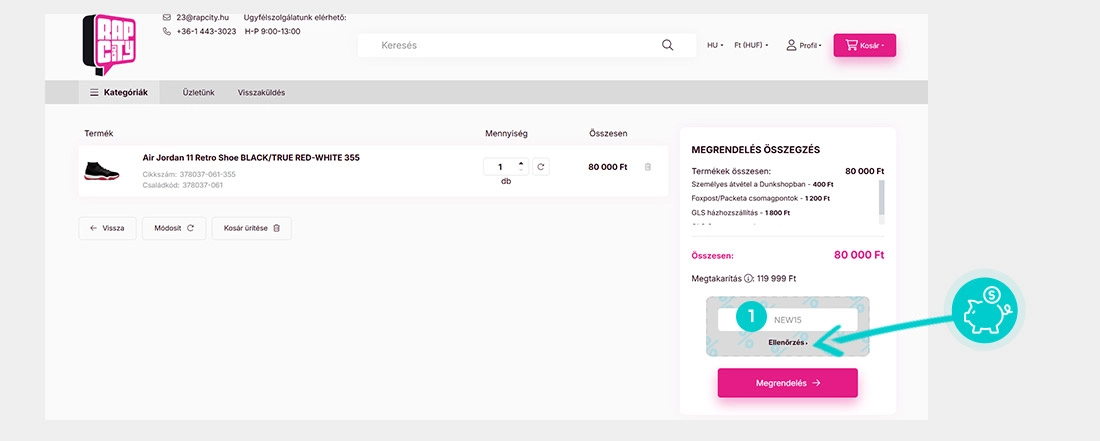Click the Vissza back button

point(107,228)
